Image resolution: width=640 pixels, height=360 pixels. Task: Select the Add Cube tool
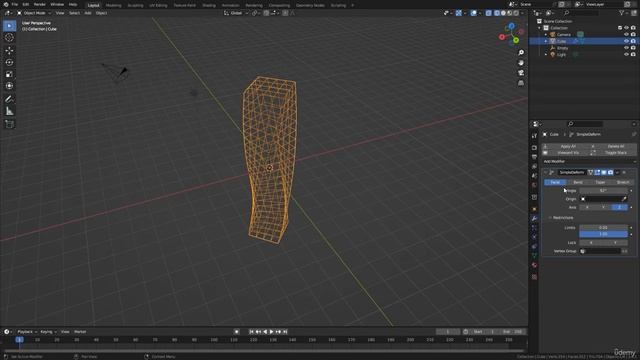[x=9, y=124]
